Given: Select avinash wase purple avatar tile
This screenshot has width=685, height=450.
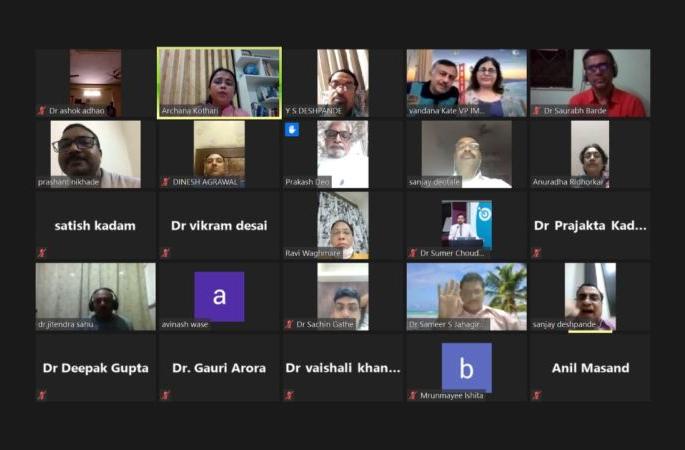Looking at the screenshot, I should (x=219, y=297).
